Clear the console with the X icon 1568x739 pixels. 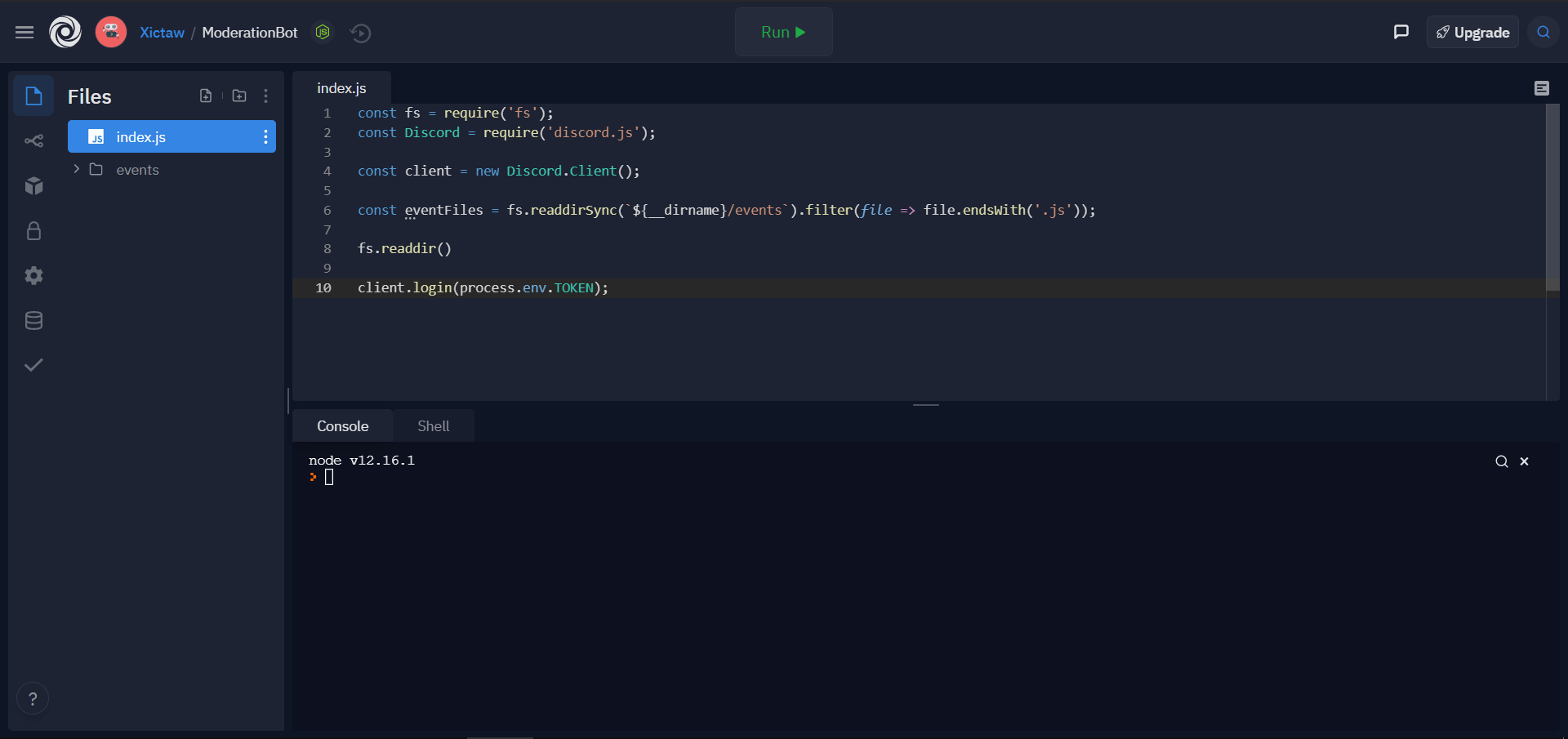(1524, 461)
